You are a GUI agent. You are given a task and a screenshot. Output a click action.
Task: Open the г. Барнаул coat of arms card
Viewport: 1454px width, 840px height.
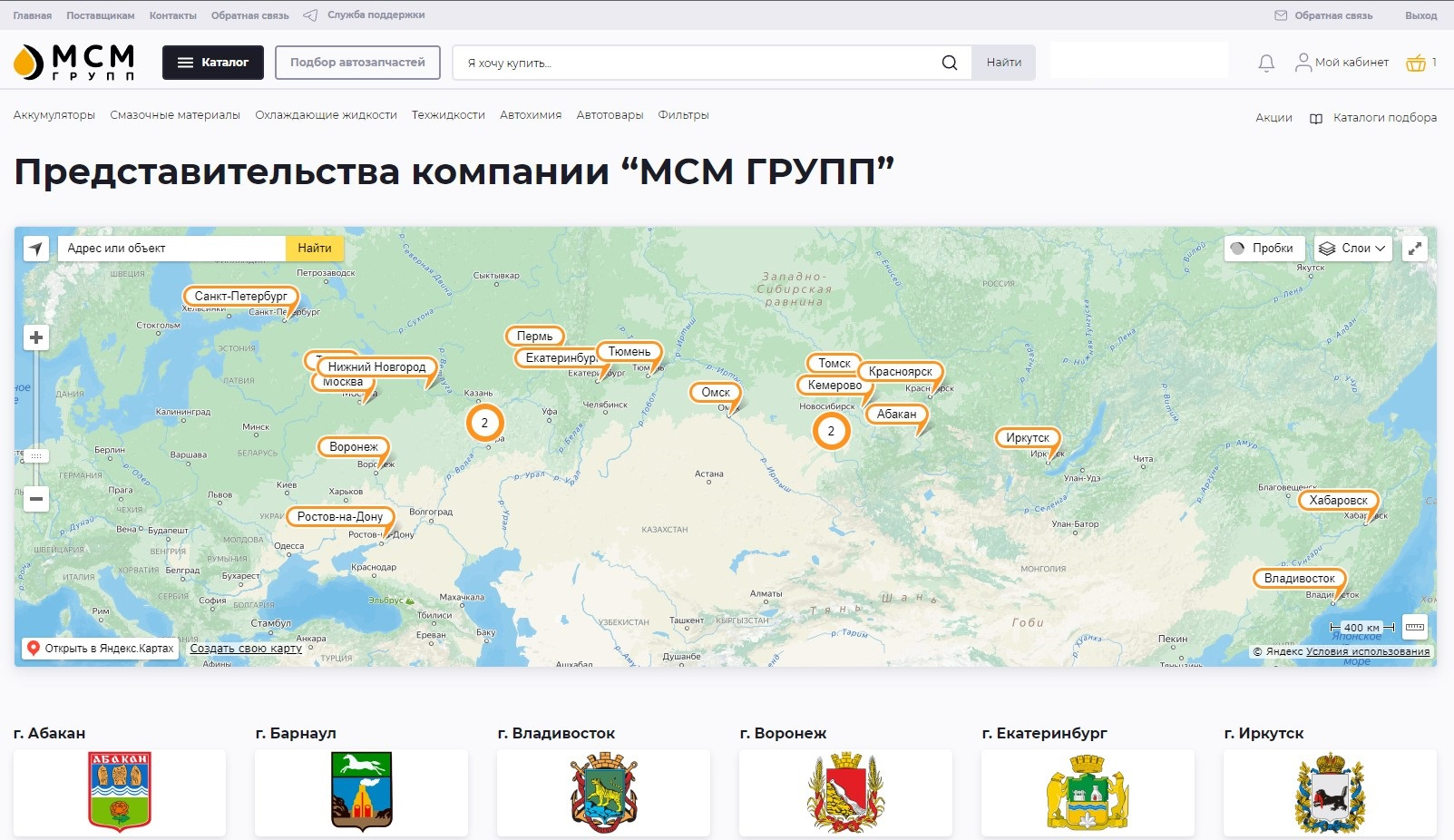pyautogui.click(x=362, y=792)
